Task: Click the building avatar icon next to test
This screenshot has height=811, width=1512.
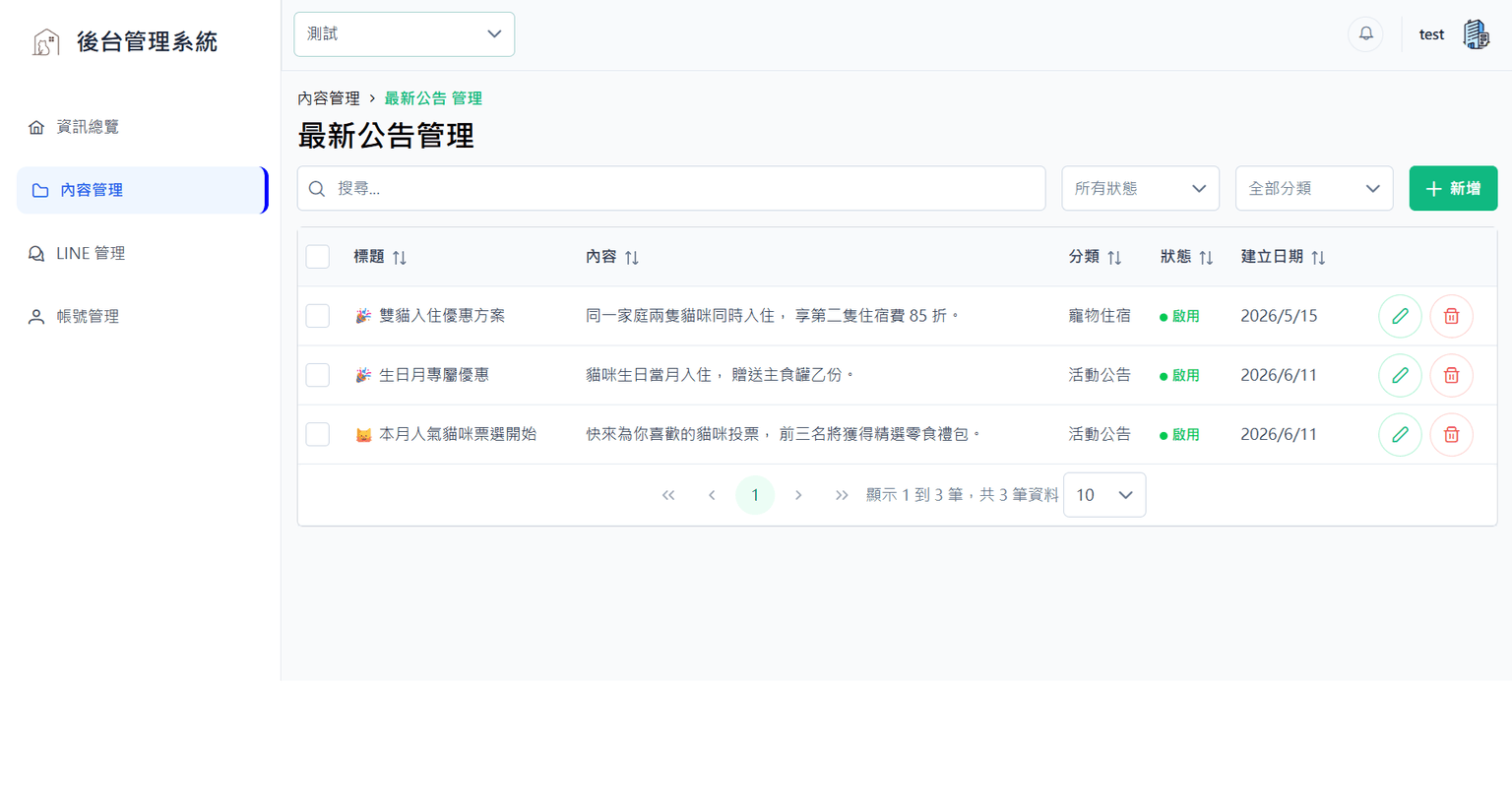Action: (1476, 34)
